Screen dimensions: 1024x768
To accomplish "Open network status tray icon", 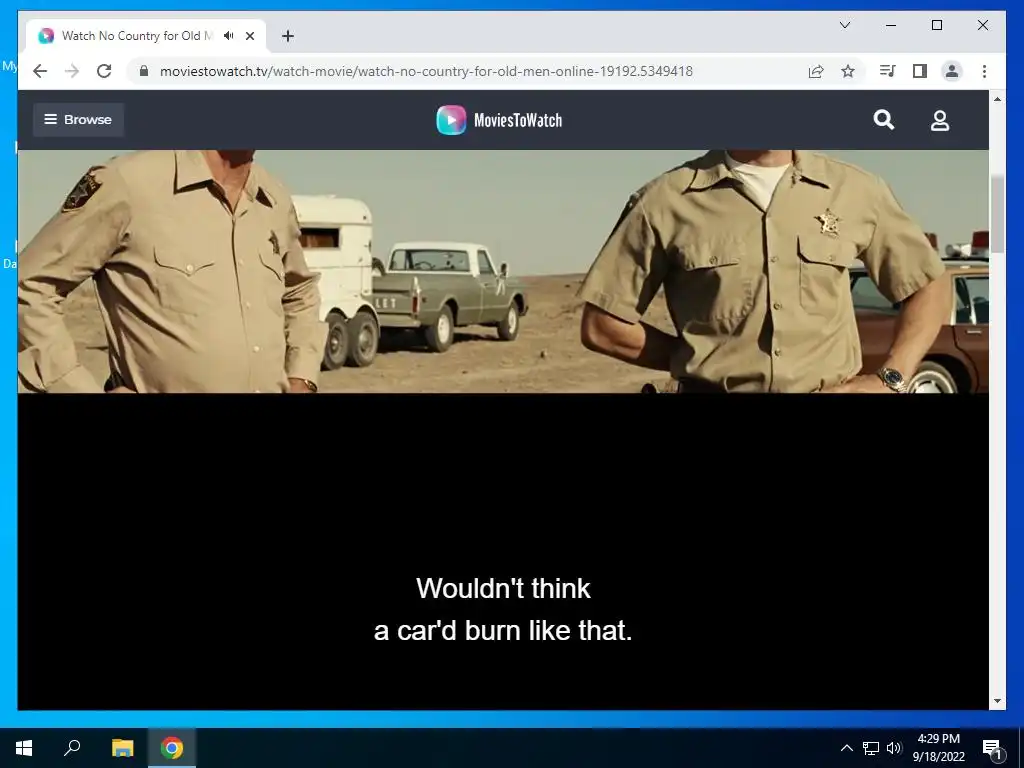I will point(871,748).
